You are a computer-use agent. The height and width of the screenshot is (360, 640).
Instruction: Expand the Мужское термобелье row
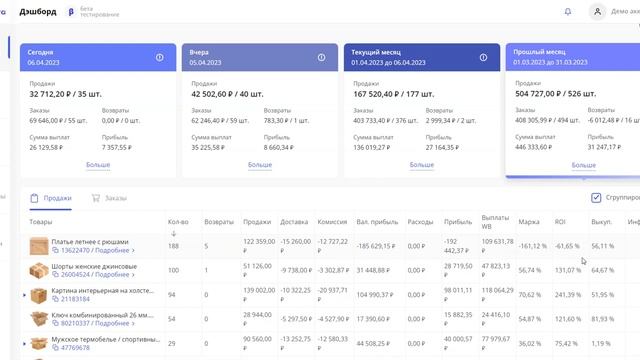[24, 344]
